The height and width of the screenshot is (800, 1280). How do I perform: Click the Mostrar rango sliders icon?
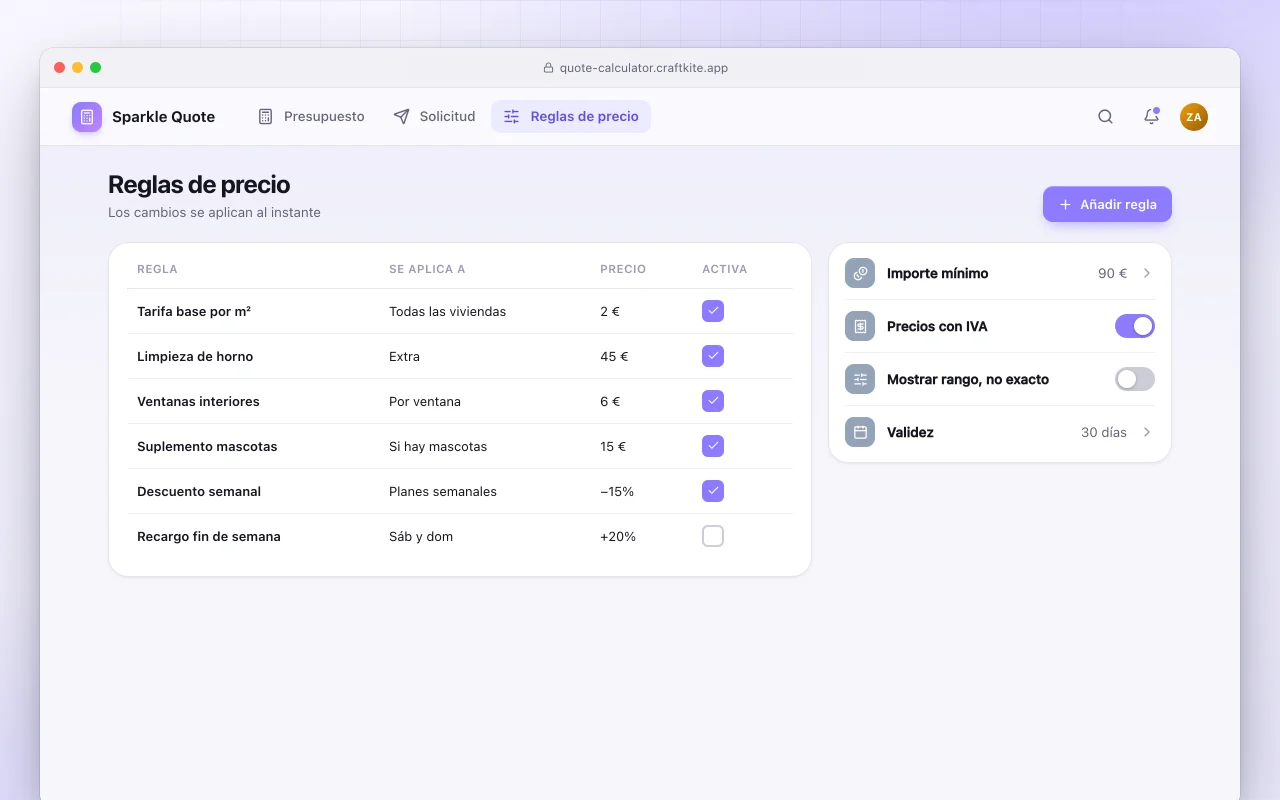[x=860, y=379]
